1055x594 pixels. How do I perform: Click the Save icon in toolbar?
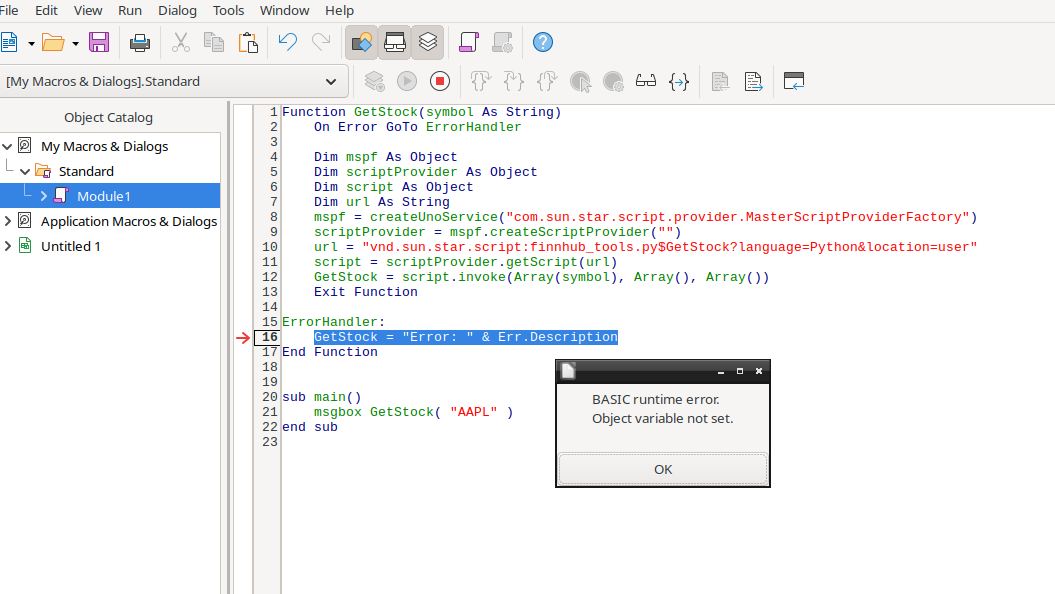pos(99,42)
